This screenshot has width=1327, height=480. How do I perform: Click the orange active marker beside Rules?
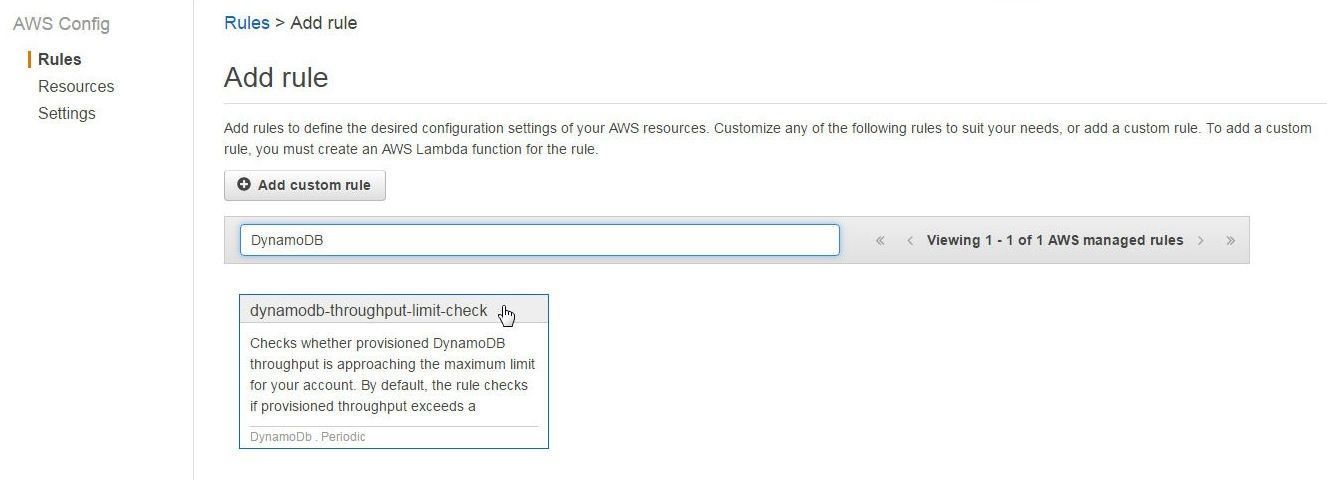pyautogui.click(x=30, y=59)
